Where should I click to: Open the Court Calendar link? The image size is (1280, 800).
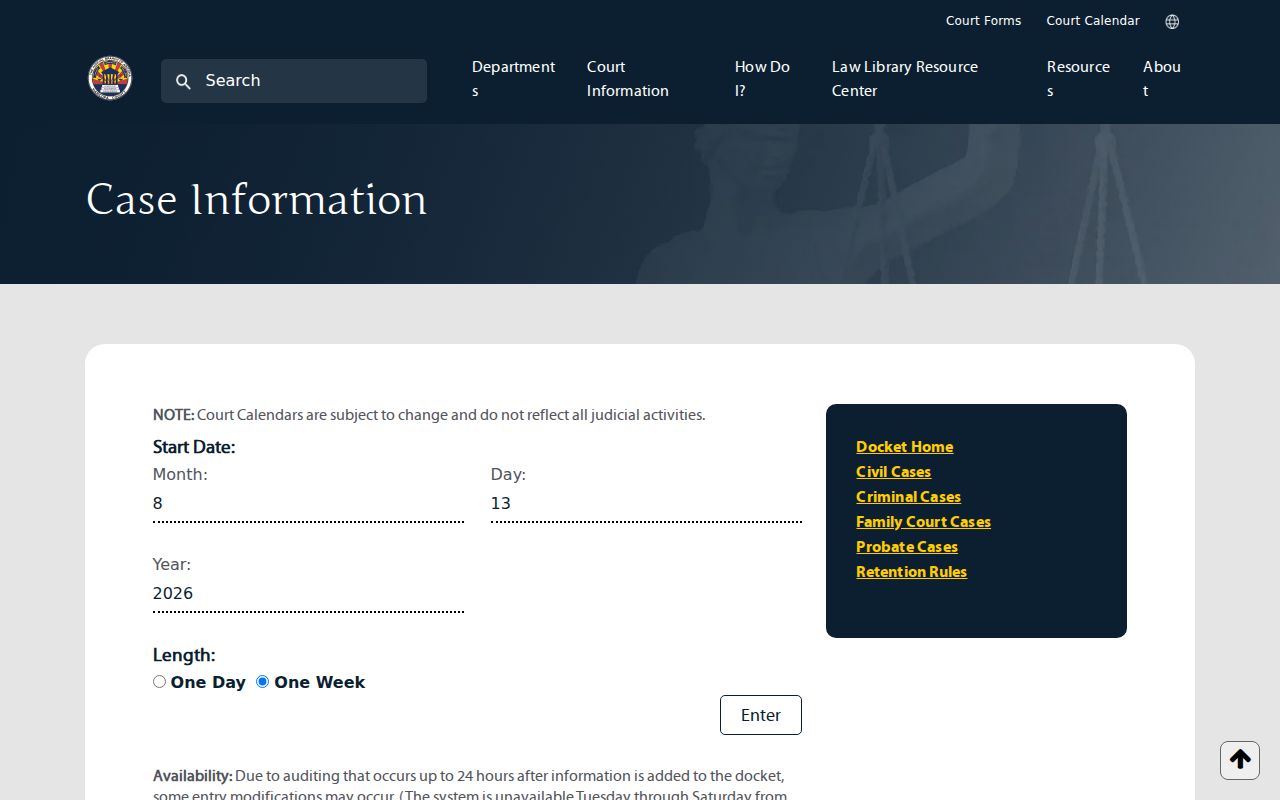(x=1093, y=21)
